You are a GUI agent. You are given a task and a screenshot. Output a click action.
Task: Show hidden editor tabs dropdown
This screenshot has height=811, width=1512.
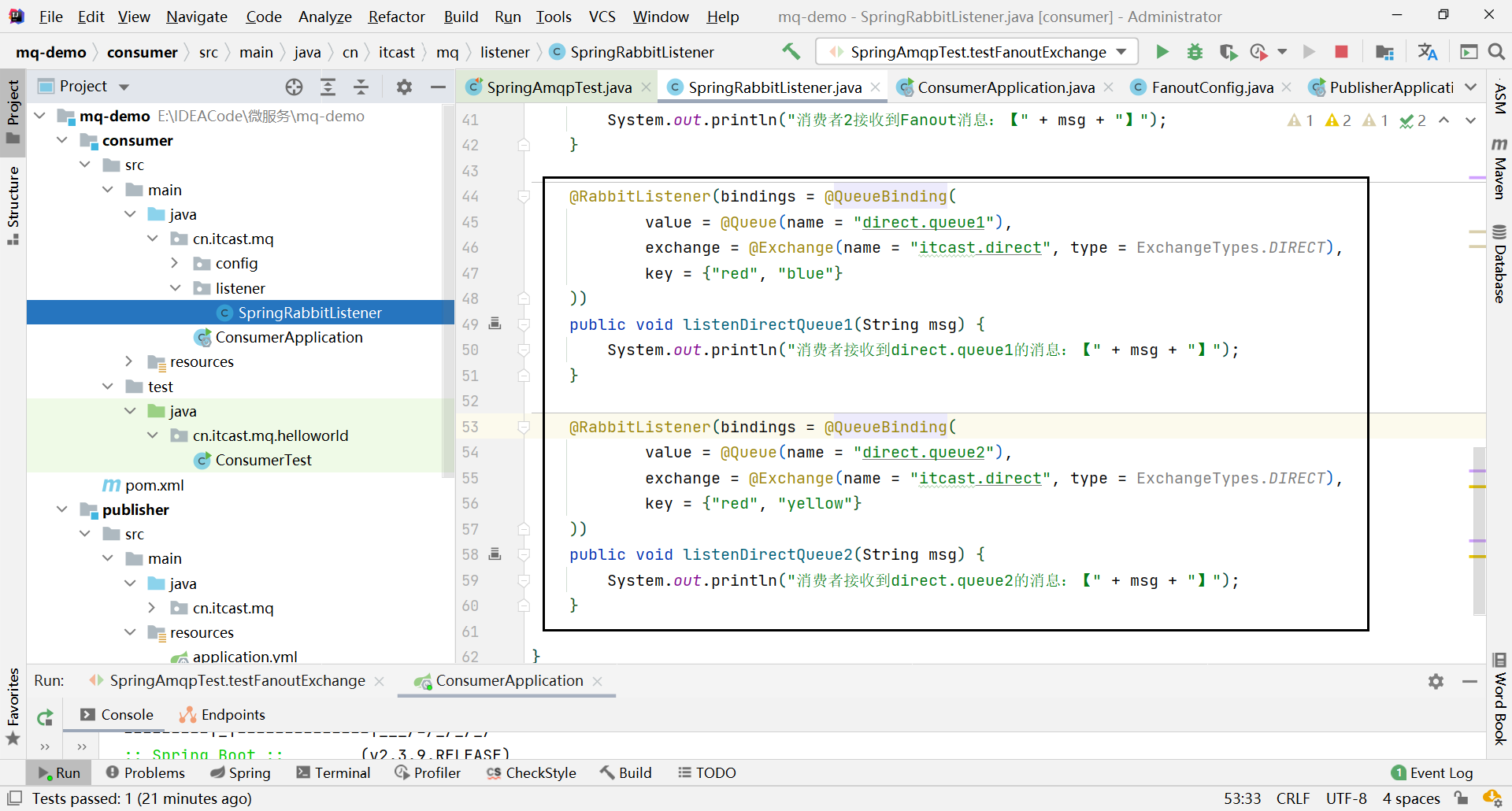coord(1471,87)
